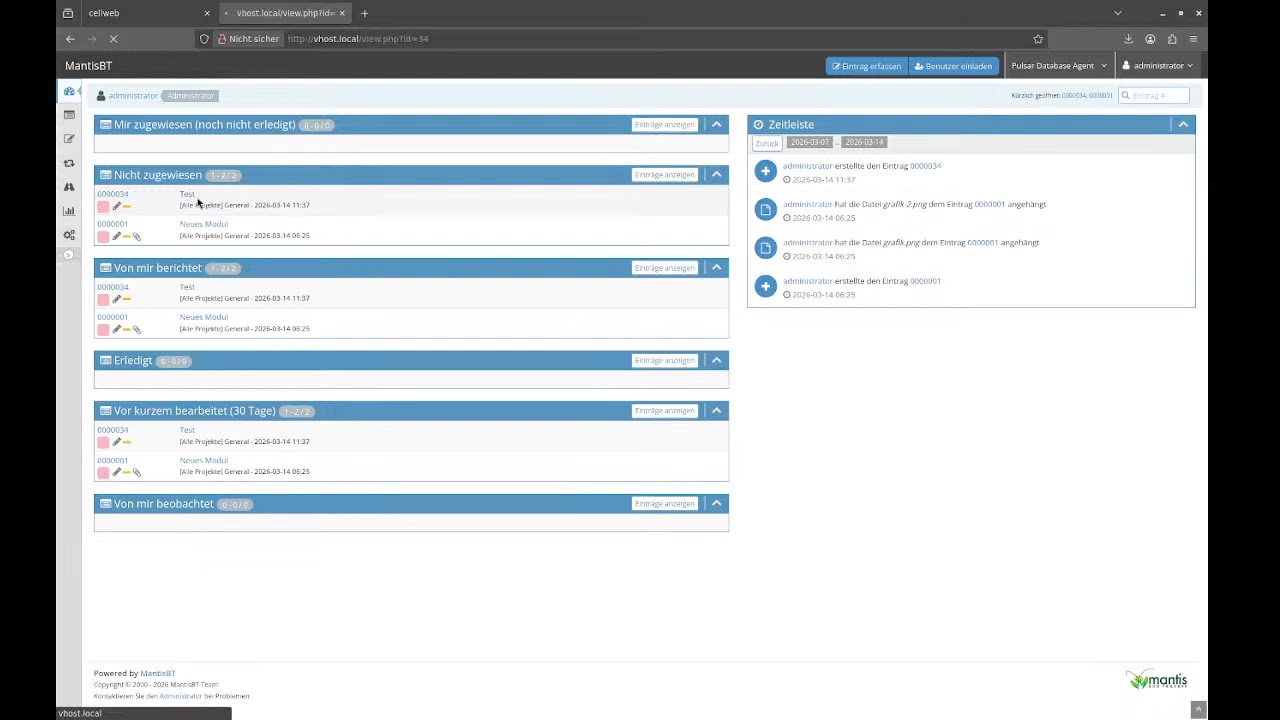Click the browser address bar

(620, 39)
